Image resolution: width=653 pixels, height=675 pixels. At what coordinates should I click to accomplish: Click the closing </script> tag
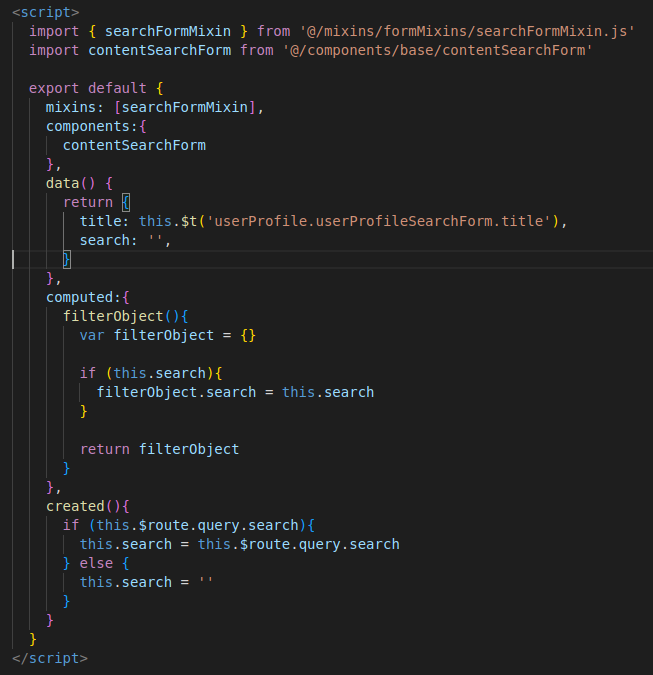49,658
